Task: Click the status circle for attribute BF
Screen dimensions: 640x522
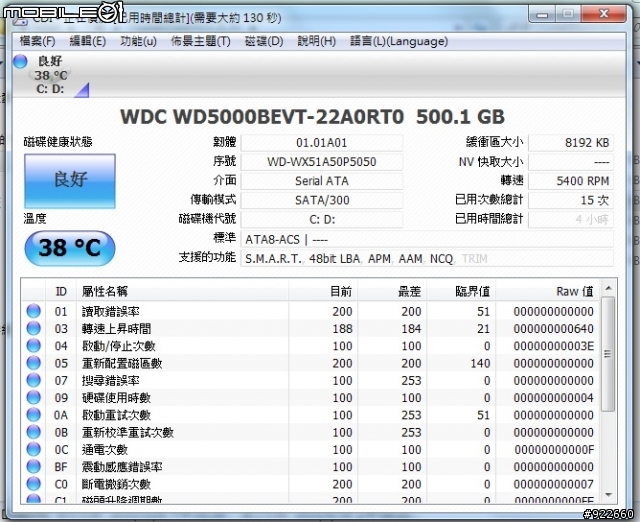Action: pos(33,466)
